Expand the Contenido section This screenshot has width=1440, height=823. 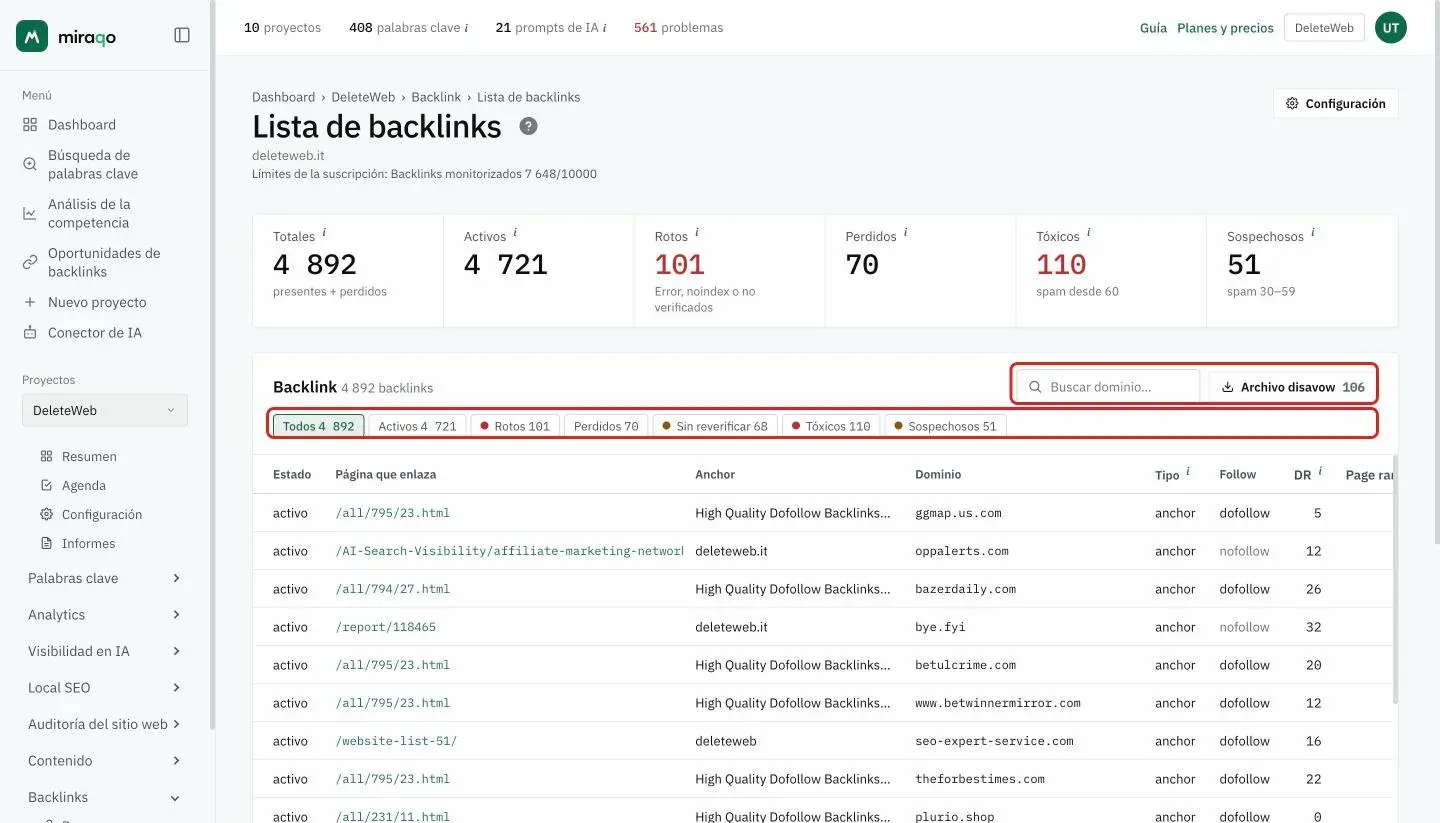[x=104, y=761]
